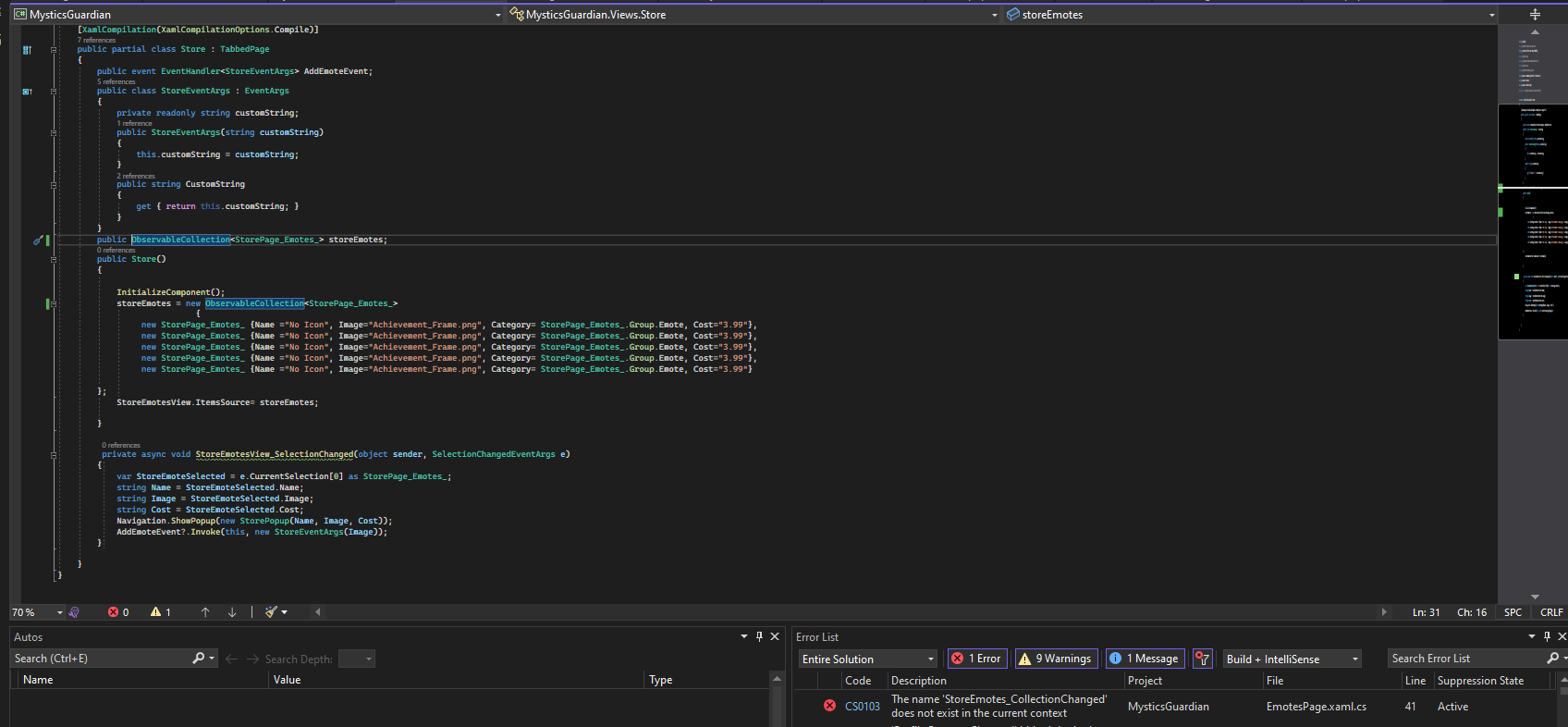Screen dimensions: 1568x727
Task: Sort Error List by File column
Action: point(1331,681)
